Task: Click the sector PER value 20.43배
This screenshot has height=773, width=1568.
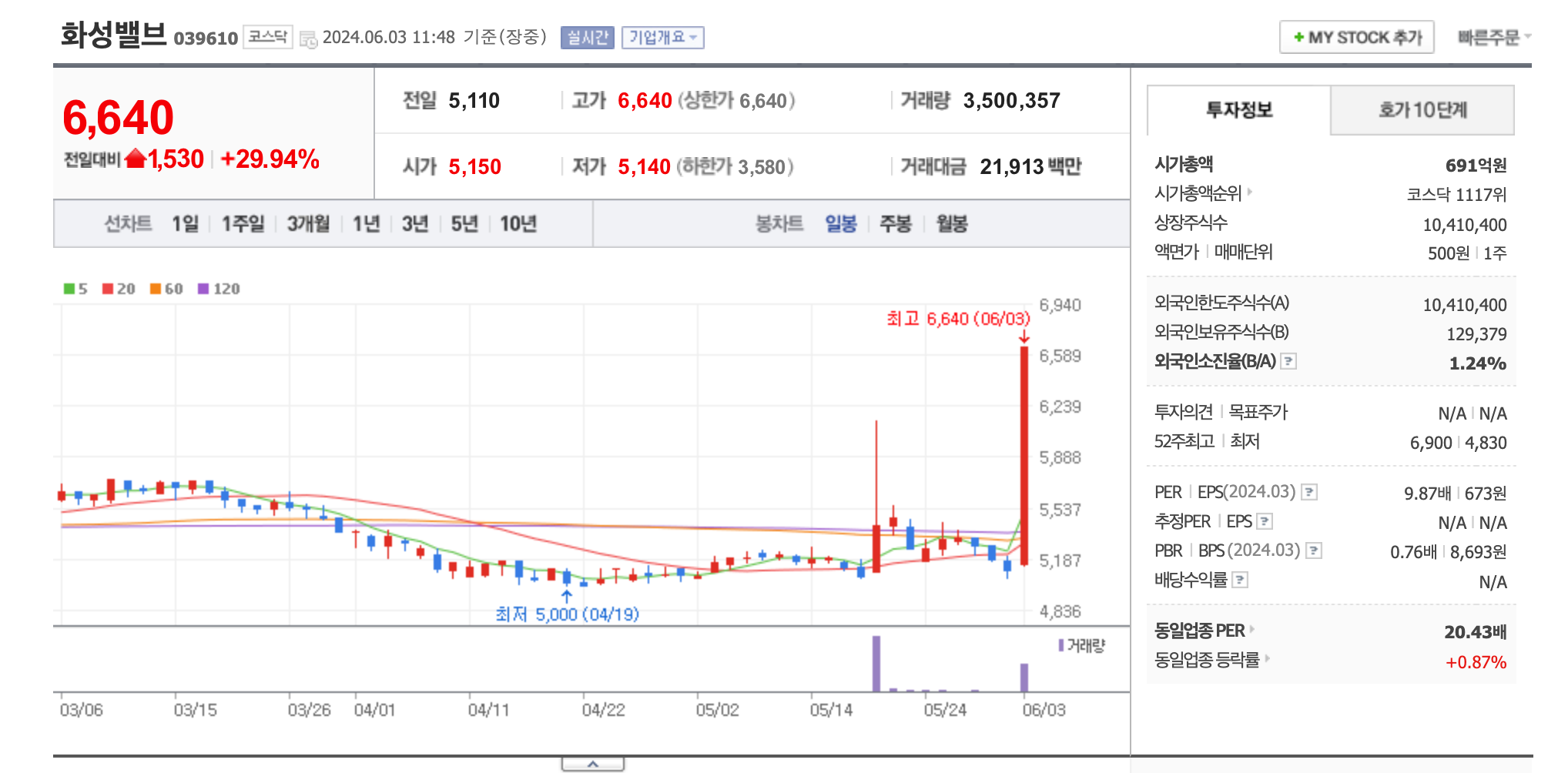Action: [1475, 632]
